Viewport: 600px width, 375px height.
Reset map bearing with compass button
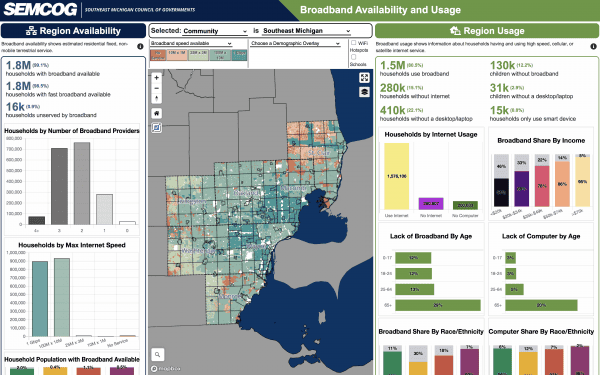pyautogui.click(x=156, y=99)
